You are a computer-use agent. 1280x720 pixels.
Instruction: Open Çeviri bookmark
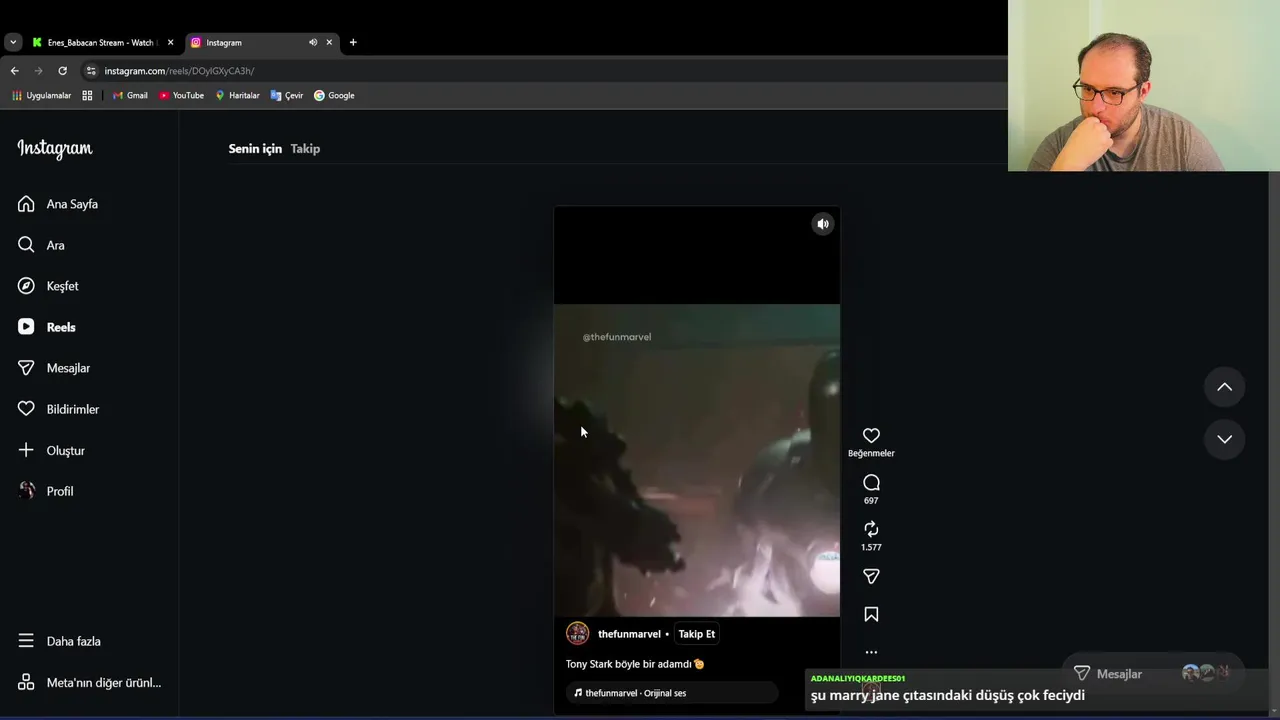pyautogui.click(x=287, y=95)
